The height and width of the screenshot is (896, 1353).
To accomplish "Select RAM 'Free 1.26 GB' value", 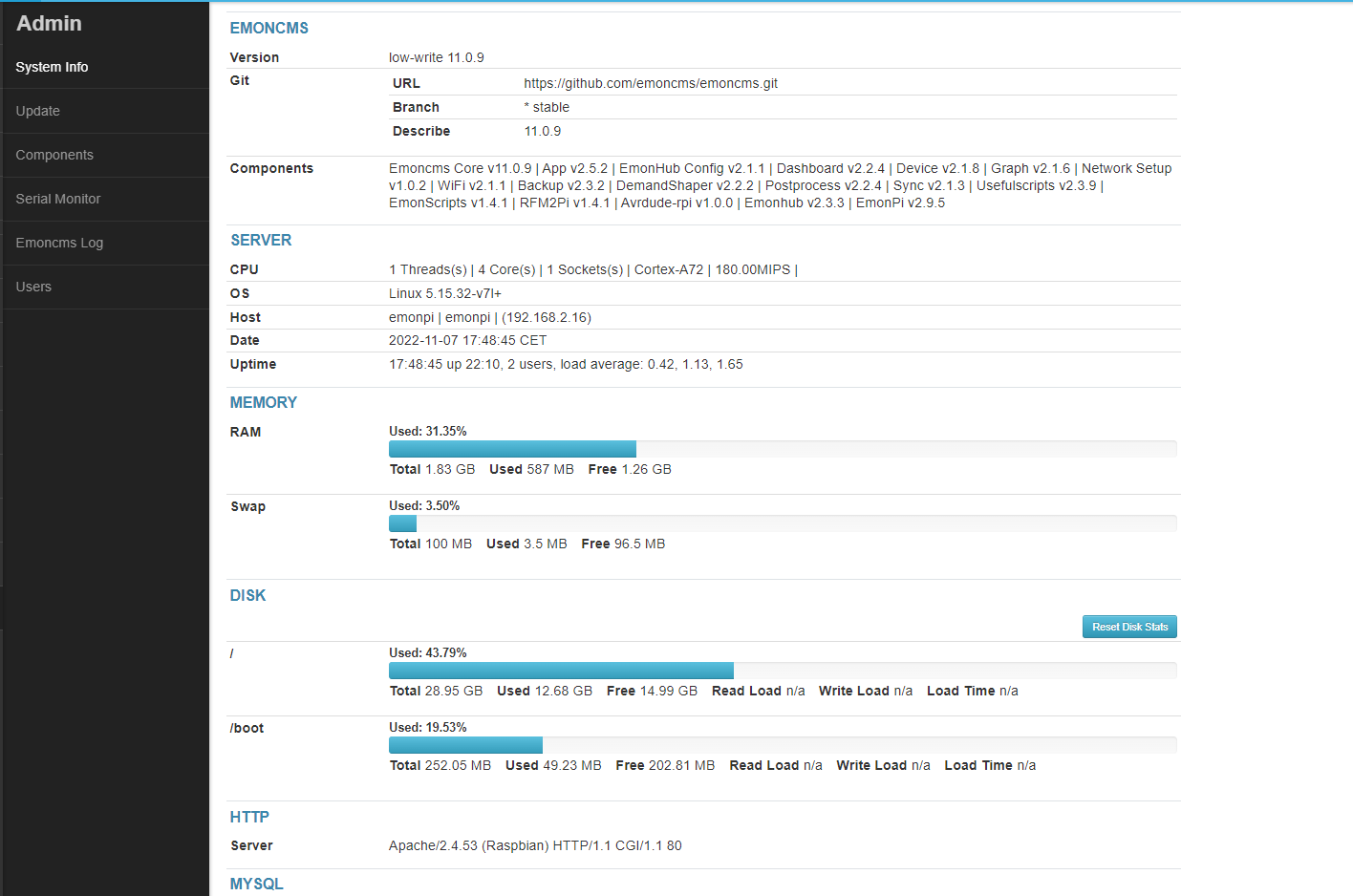I will 630,469.
